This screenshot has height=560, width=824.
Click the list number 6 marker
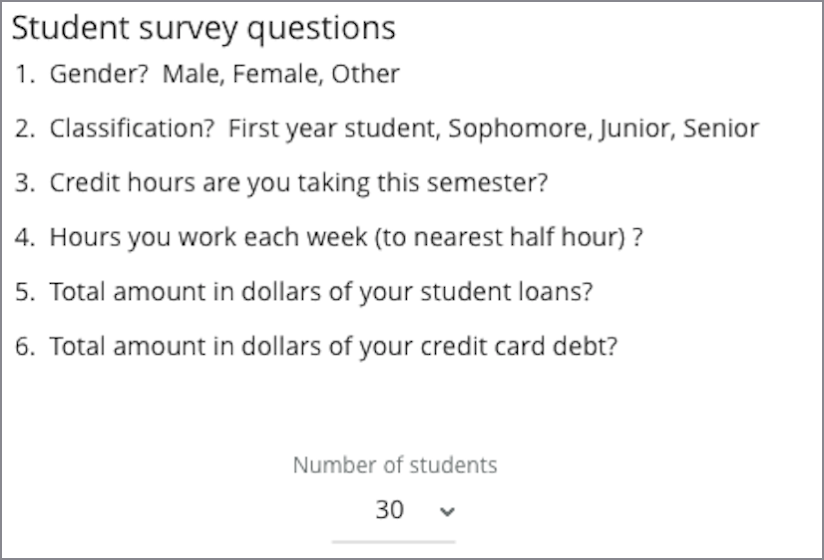(25, 347)
